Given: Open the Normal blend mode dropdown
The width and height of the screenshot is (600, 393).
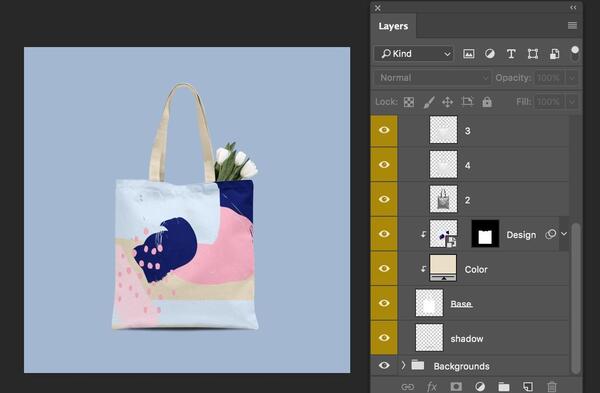Looking at the screenshot, I should click(432, 78).
